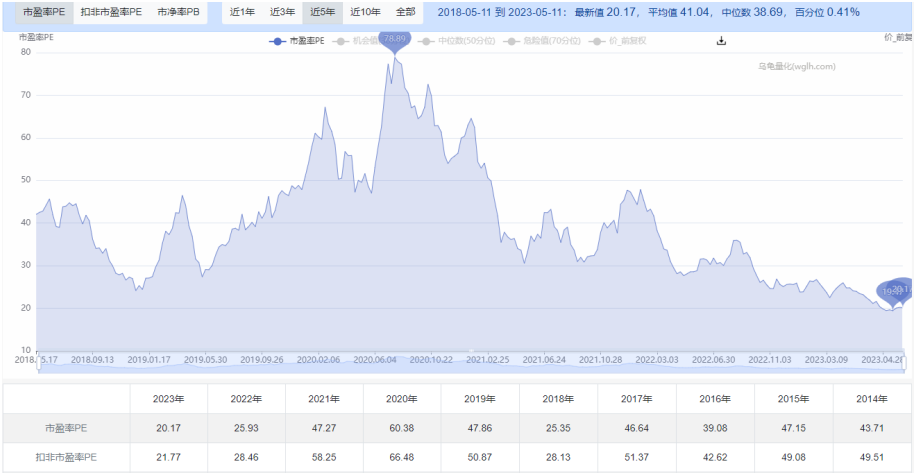Switch to the 市盈率PE tab
This screenshot has width=915, height=475.
click(x=44, y=12)
